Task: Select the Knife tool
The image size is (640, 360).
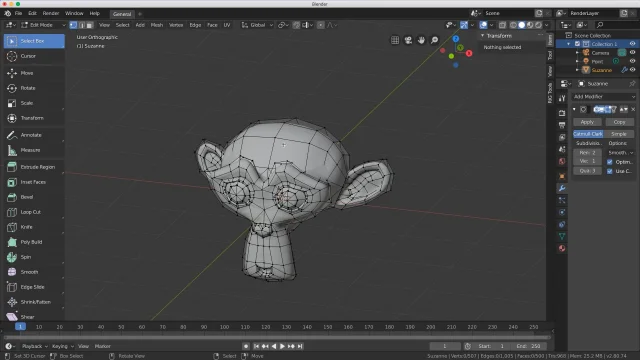Action: 34,227
